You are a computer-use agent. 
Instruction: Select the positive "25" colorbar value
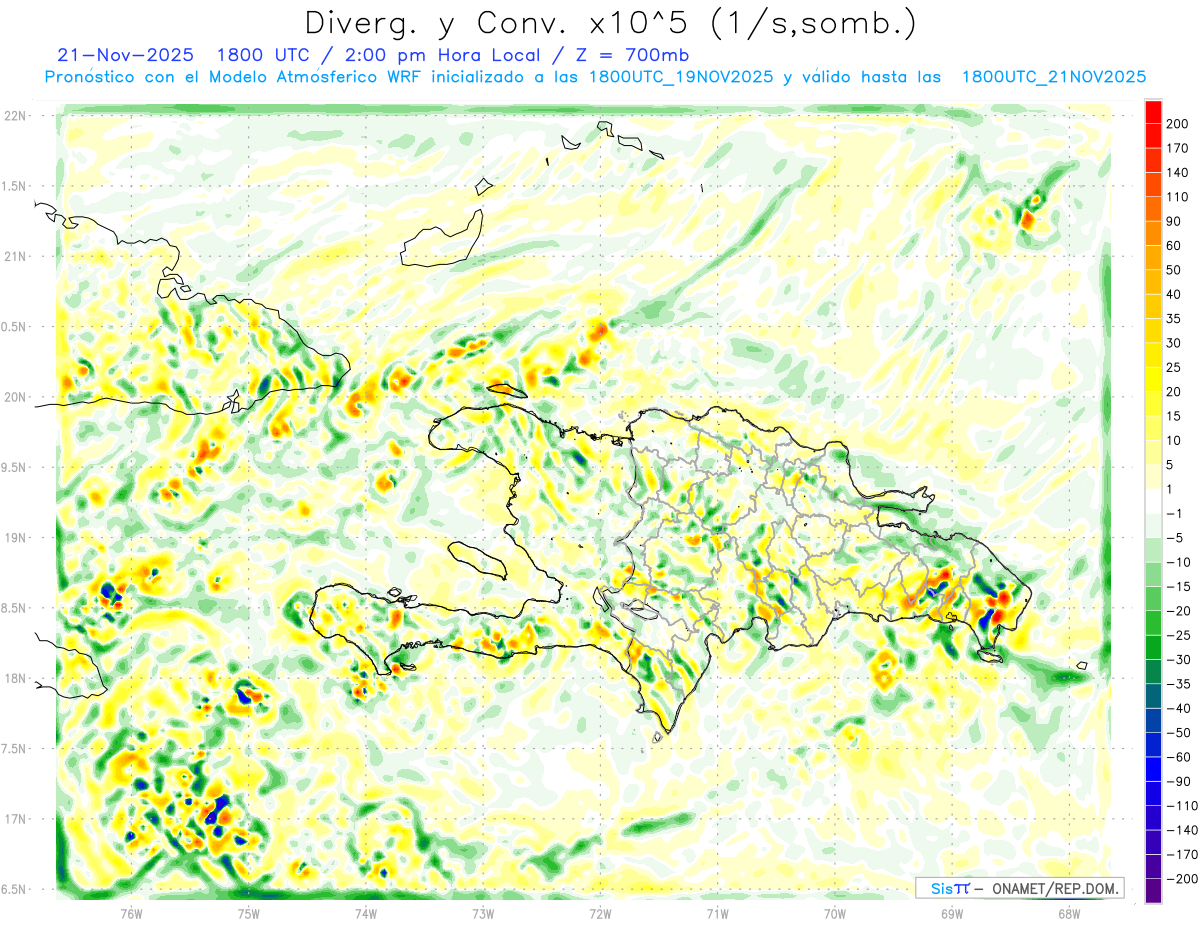click(x=1174, y=368)
